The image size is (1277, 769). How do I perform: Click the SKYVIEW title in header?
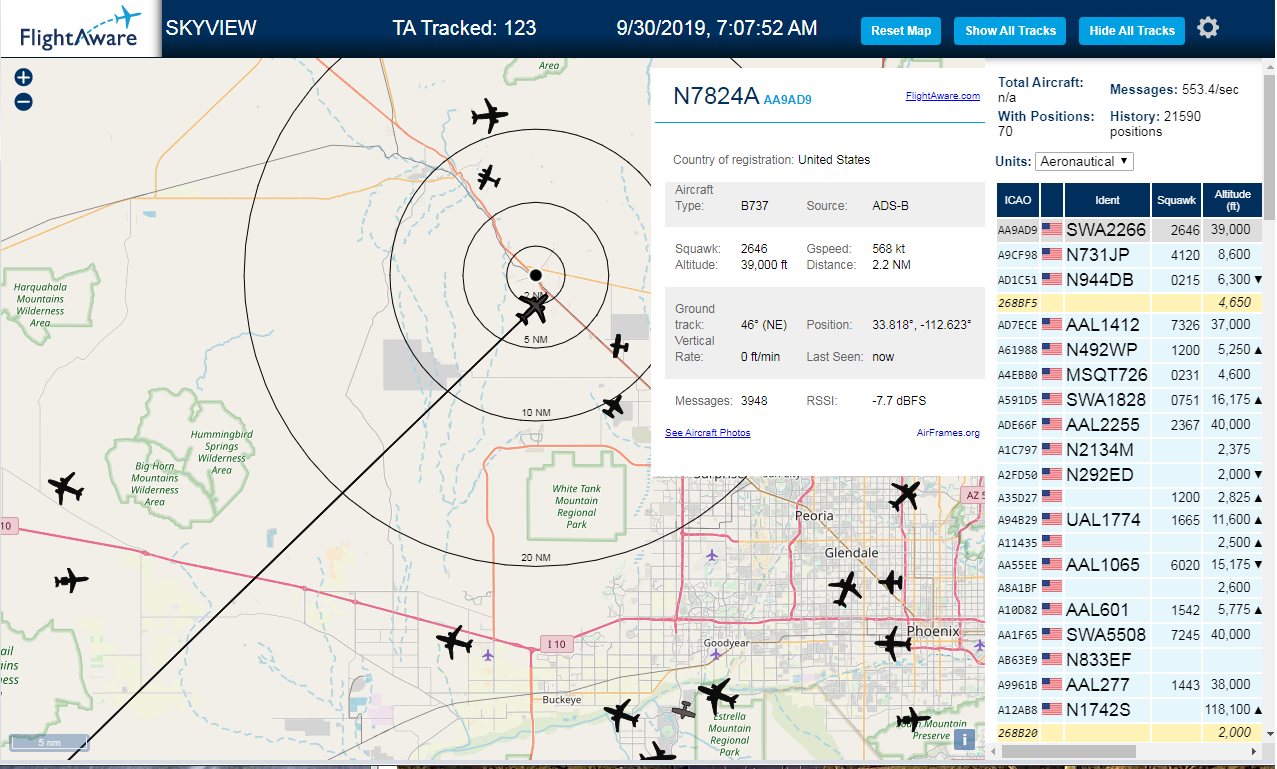(x=211, y=28)
